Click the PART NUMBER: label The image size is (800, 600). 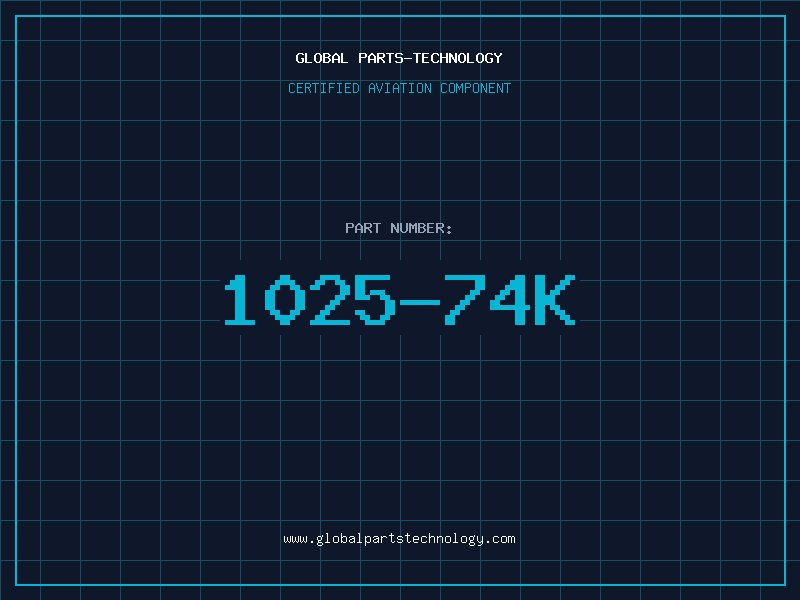pyautogui.click(x=399, y=228)
